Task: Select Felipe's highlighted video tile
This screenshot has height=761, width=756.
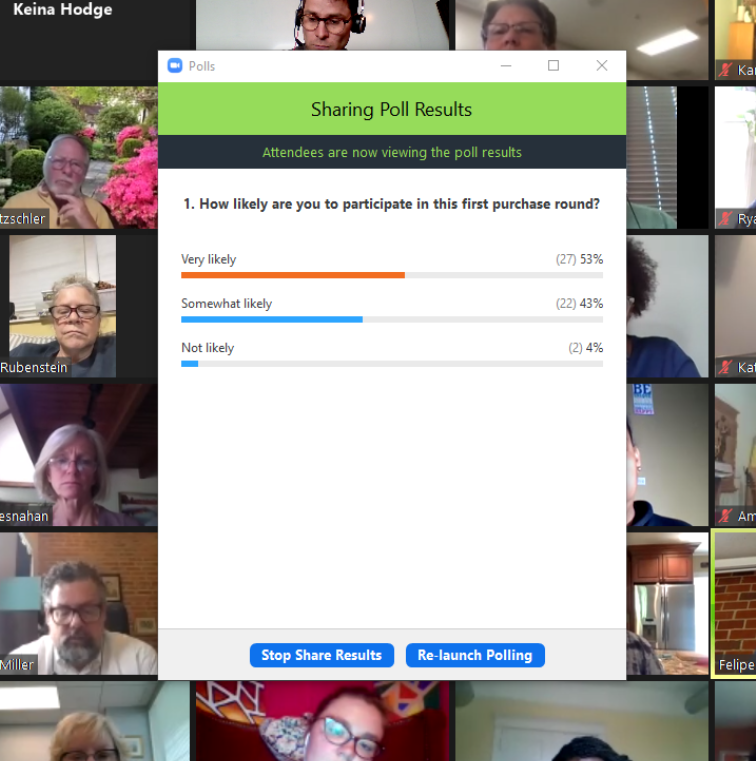Action: [x=735, y=603]
